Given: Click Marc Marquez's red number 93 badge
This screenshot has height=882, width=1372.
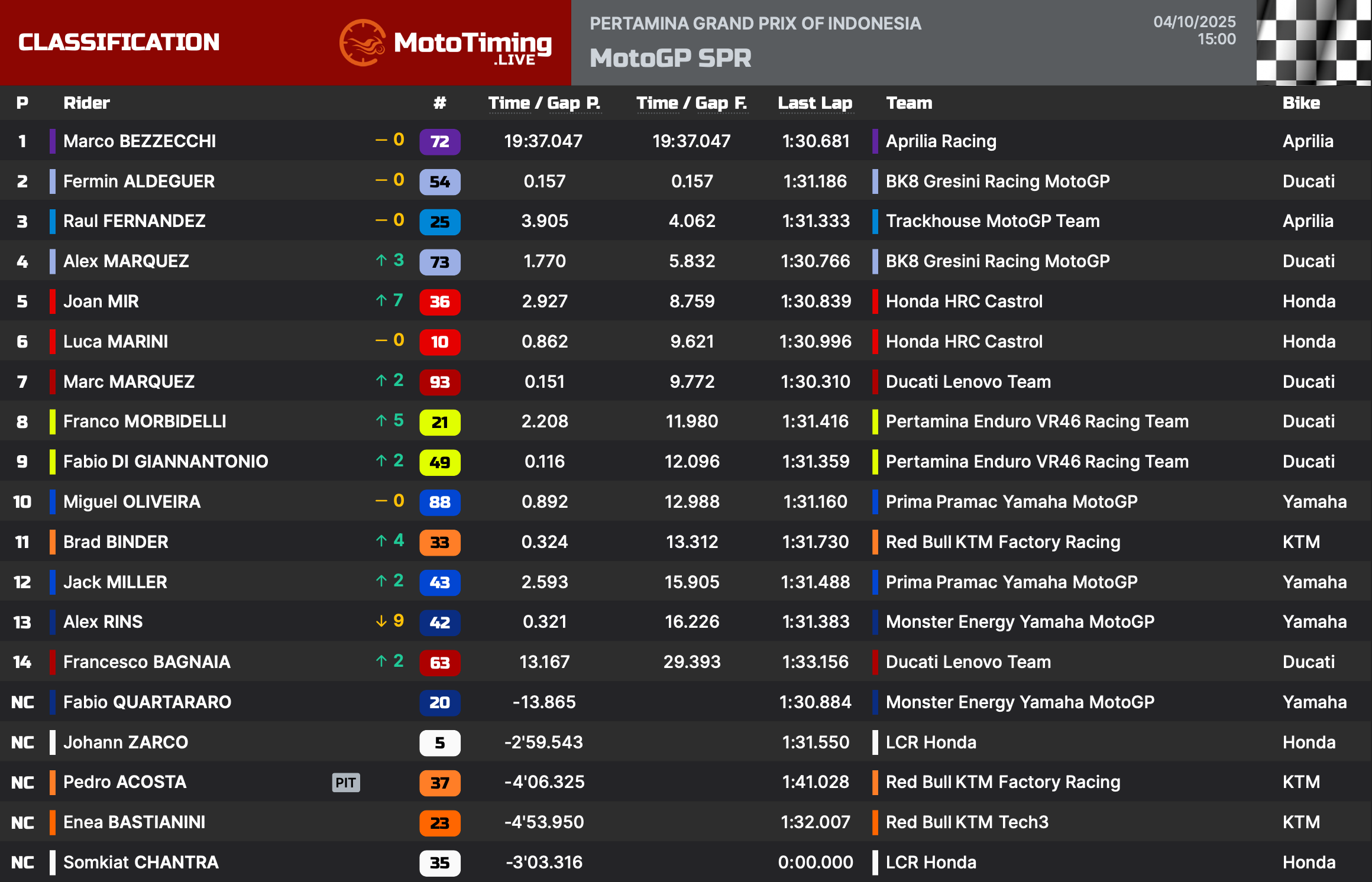Looking at the screenshot, I should (439, 382).
